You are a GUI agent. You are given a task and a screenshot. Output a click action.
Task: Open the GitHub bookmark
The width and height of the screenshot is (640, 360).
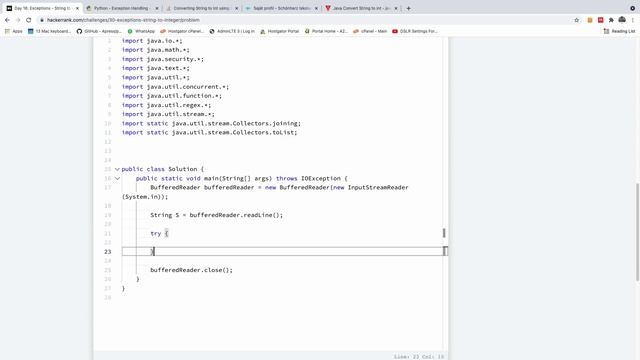(x=99, y=31)
